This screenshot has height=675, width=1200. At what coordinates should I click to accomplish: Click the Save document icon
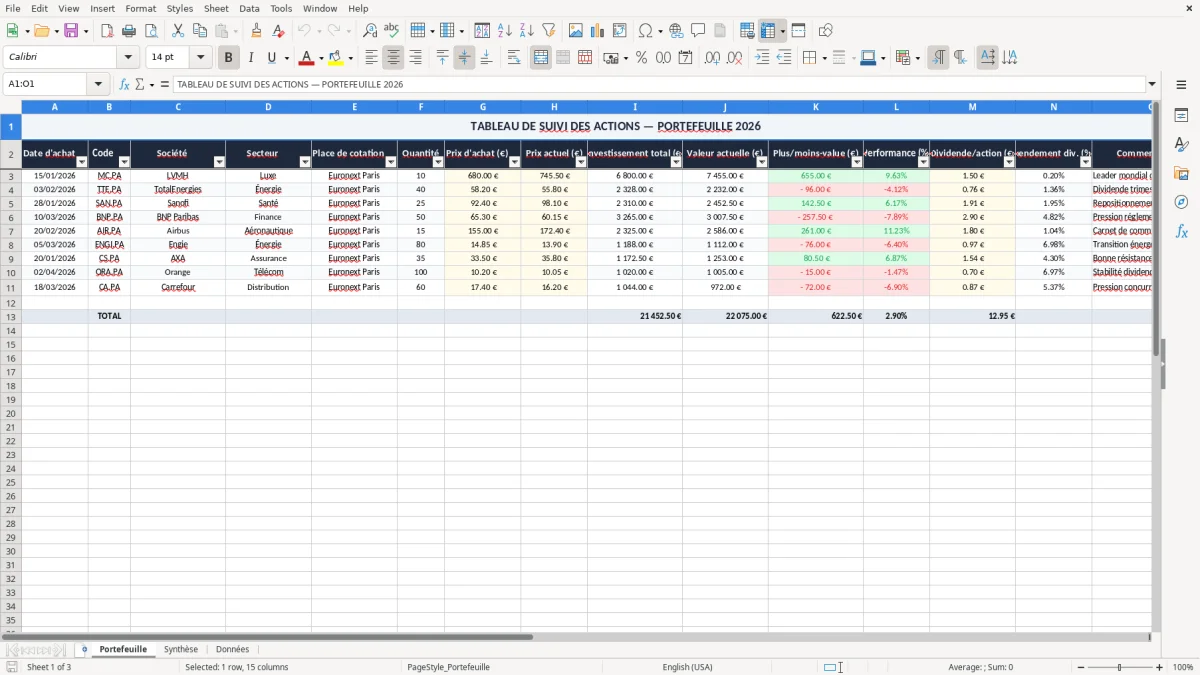click(71, 31)
